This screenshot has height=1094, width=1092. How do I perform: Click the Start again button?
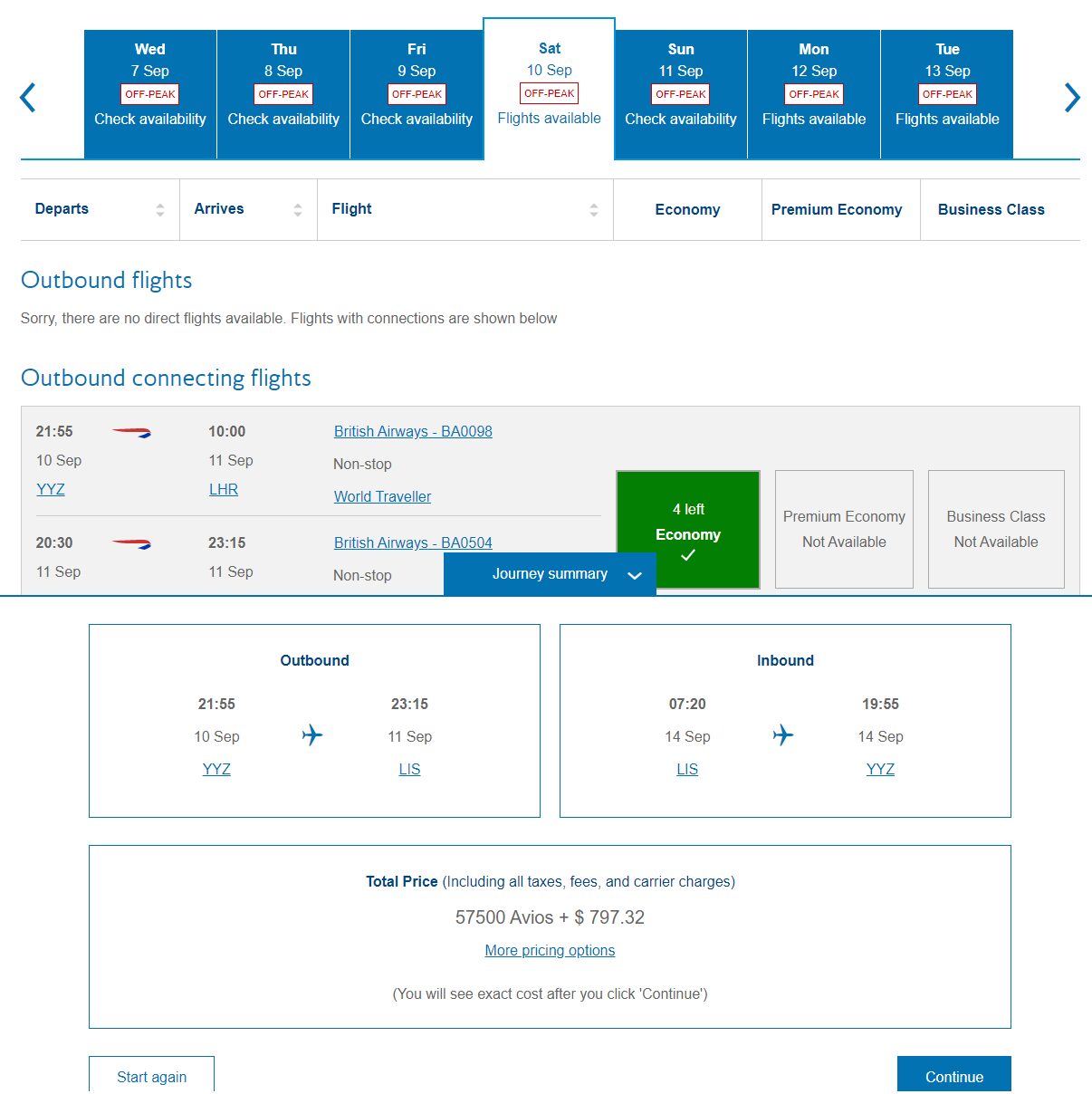[151, 1076]
